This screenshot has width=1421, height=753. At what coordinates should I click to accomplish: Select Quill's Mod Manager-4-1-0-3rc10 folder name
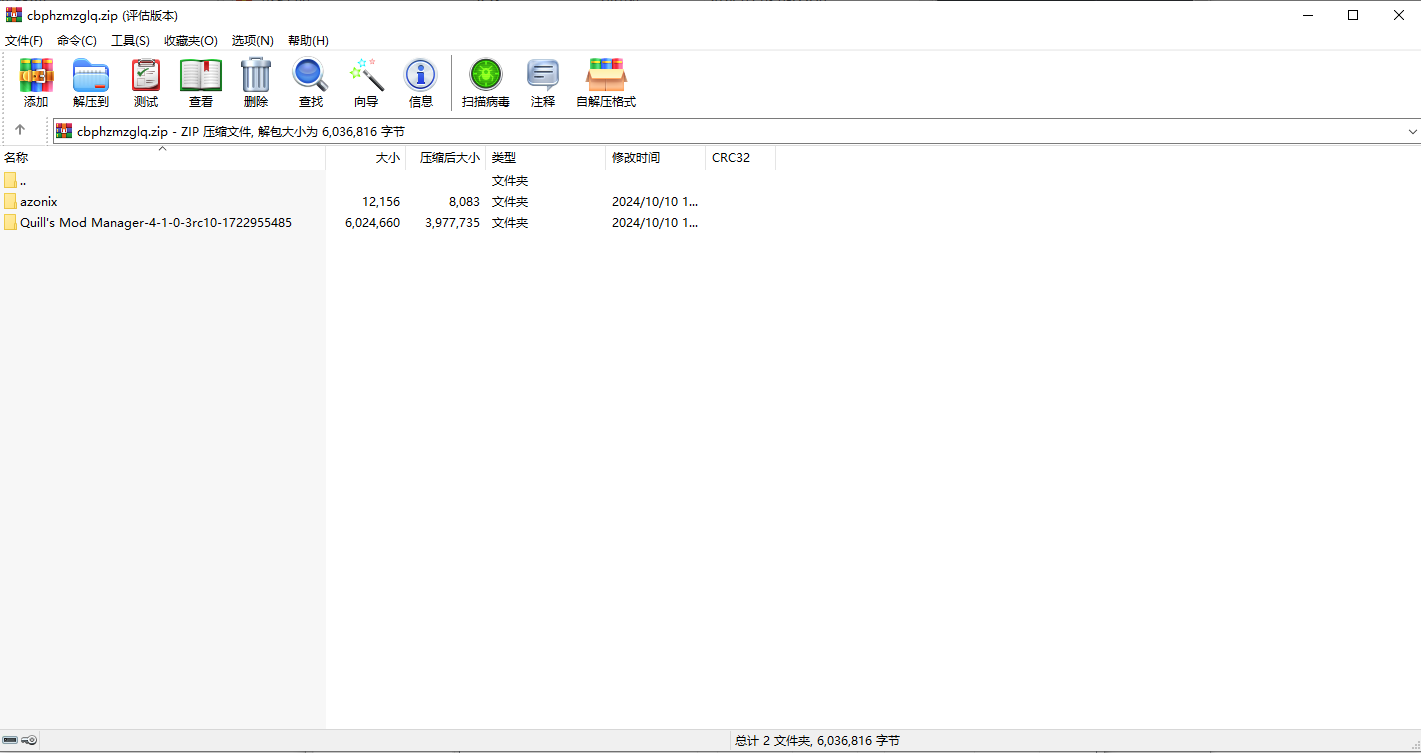(x=156, y=223)
